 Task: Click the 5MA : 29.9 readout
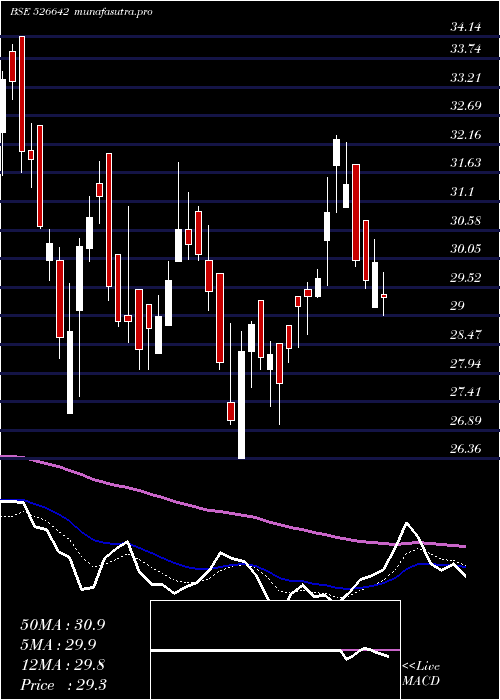(x=59, y=645)
